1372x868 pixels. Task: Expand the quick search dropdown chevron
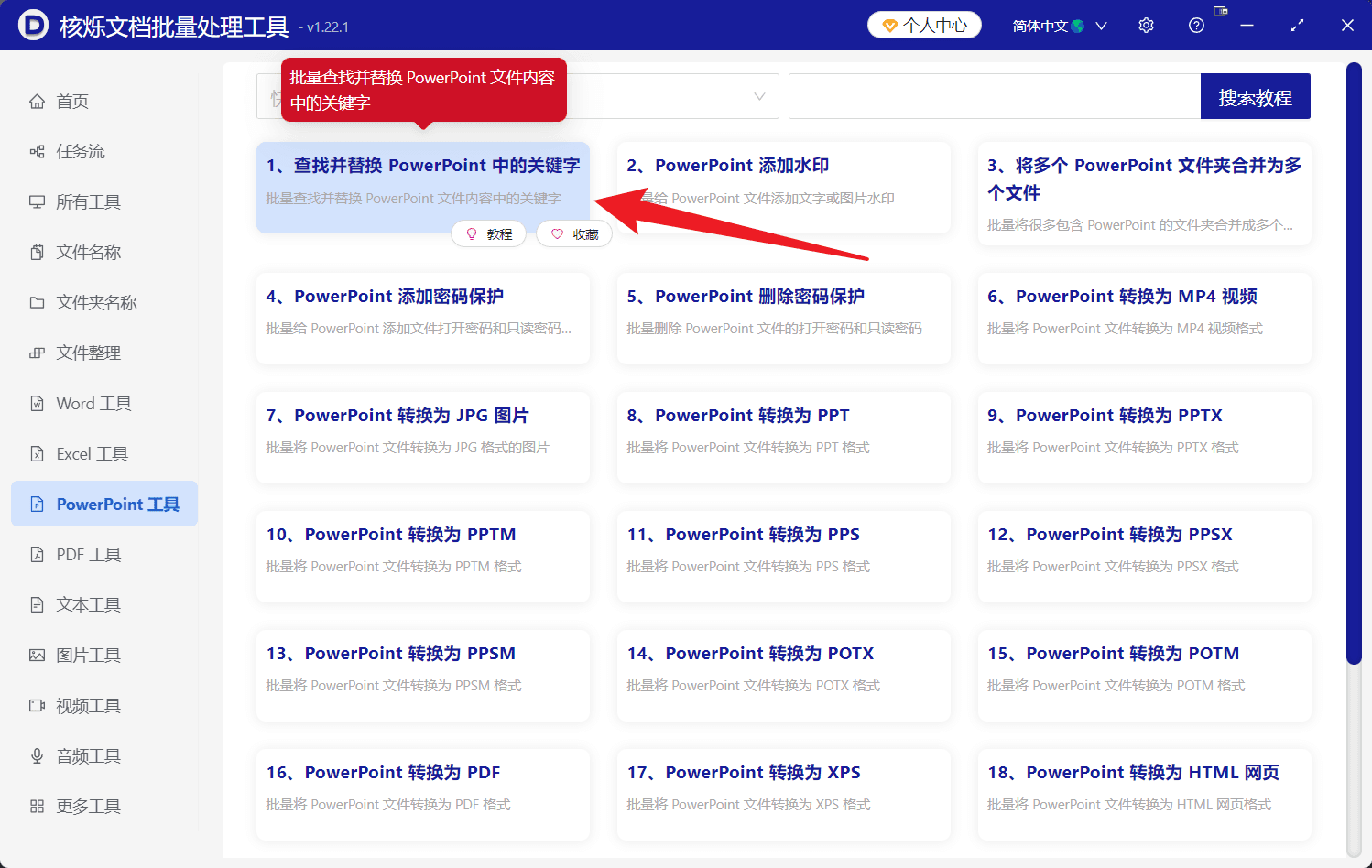(x=759, y=96)
